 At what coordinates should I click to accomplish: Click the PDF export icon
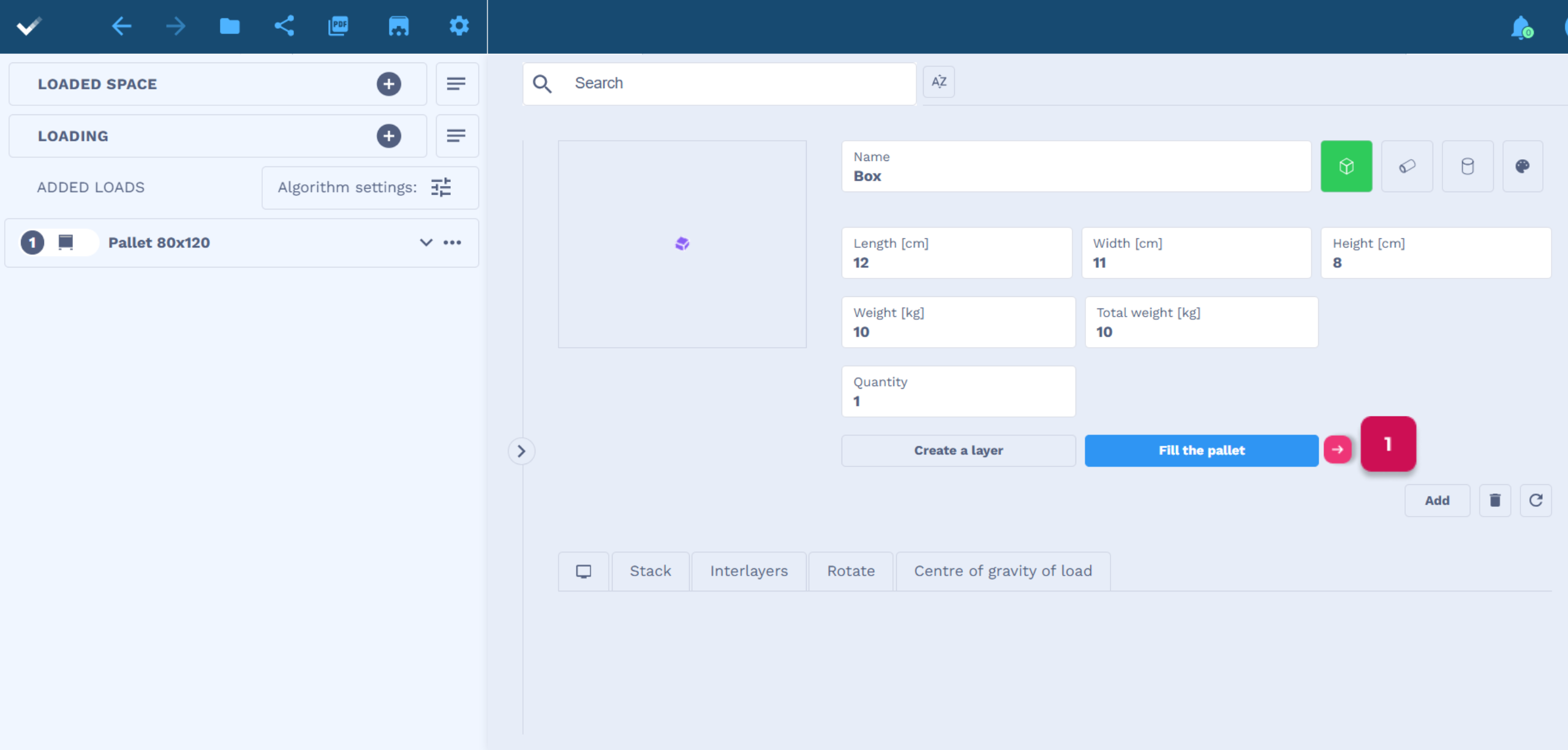click(x=338, y=26)
